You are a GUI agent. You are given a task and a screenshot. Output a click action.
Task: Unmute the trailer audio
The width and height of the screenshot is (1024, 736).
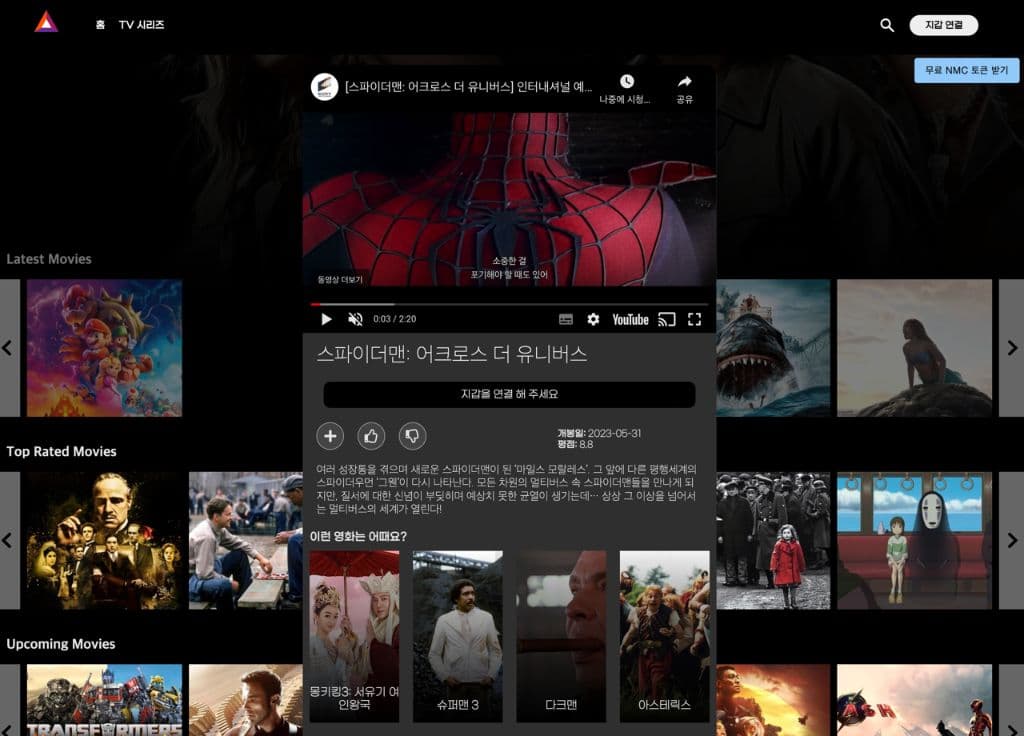tap(355, 319)
